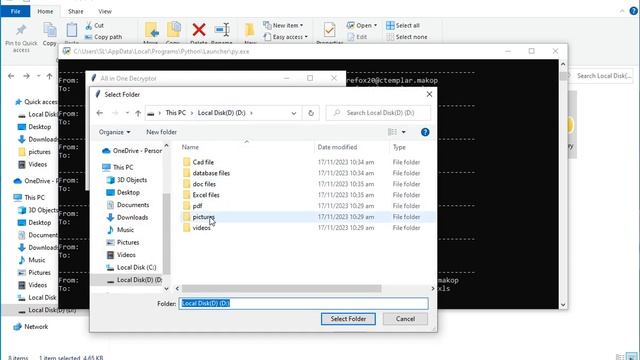Open the Open dropdown in ribbon
Viewport: 640px width, 360px height.
click(362, 25)
